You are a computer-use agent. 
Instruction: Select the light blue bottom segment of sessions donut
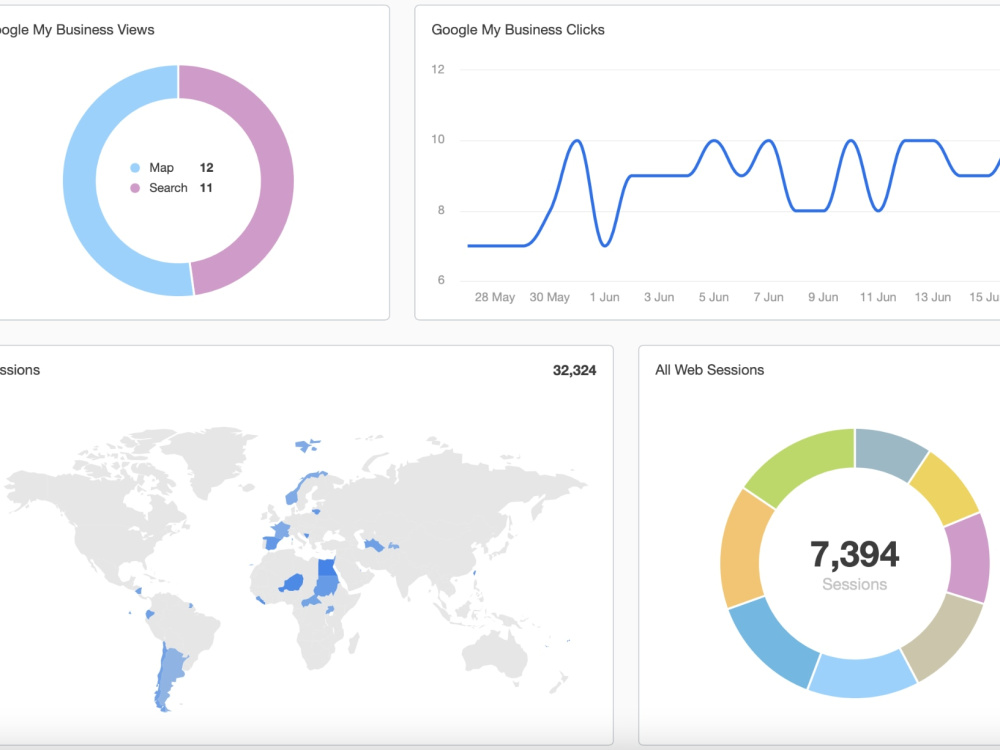(861, 676)
